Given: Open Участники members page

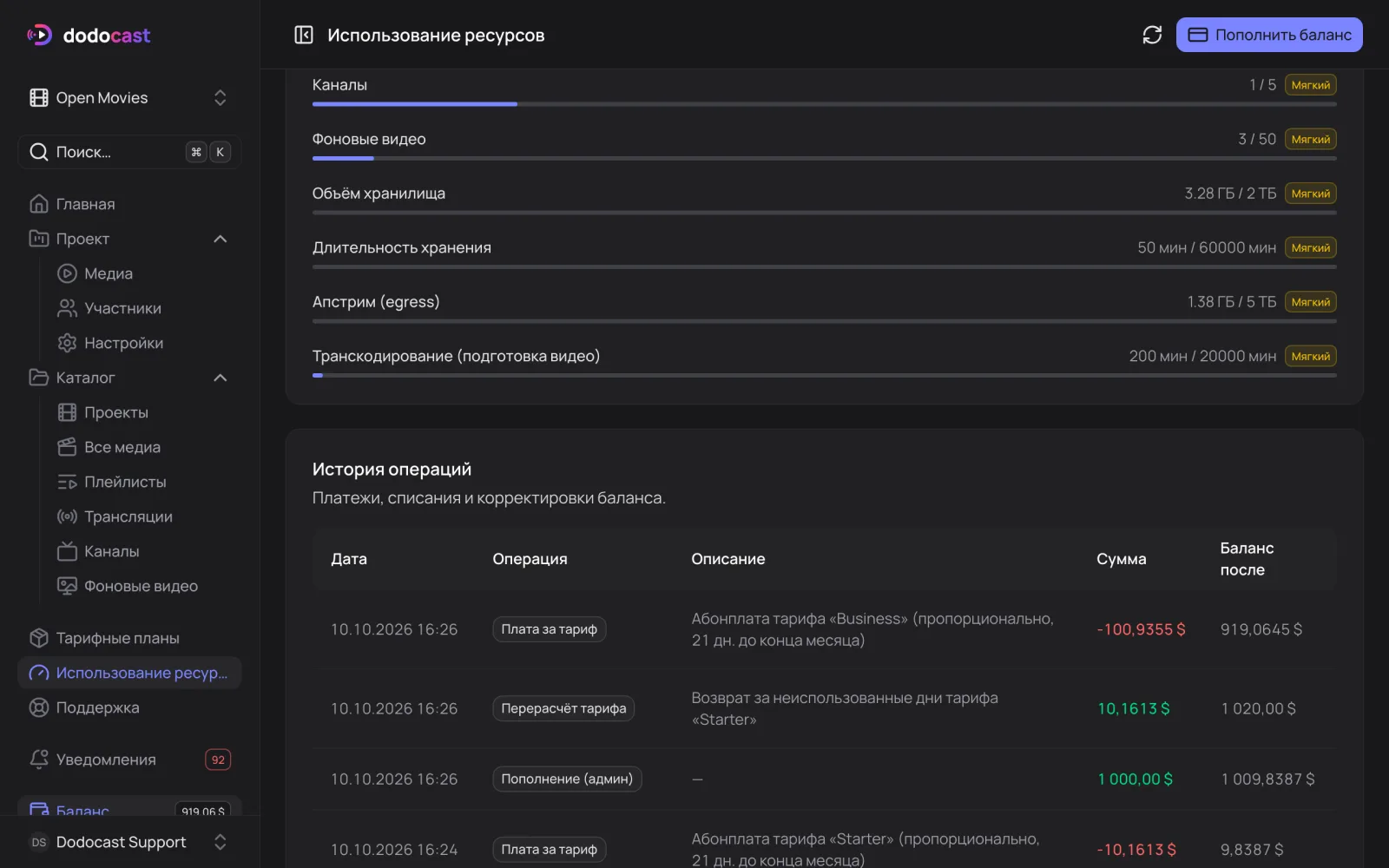Looking at the screenshot, I should [143, 308].
